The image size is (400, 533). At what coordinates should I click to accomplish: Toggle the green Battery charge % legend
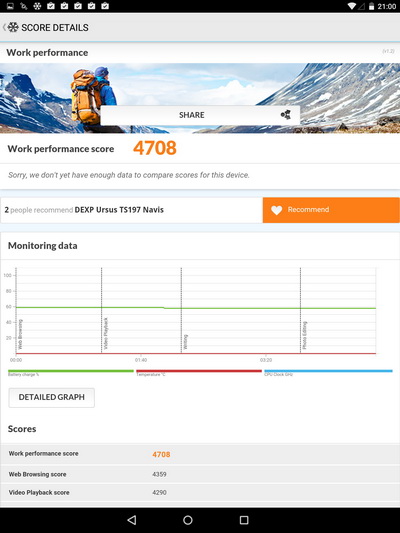tap(71, 373)
